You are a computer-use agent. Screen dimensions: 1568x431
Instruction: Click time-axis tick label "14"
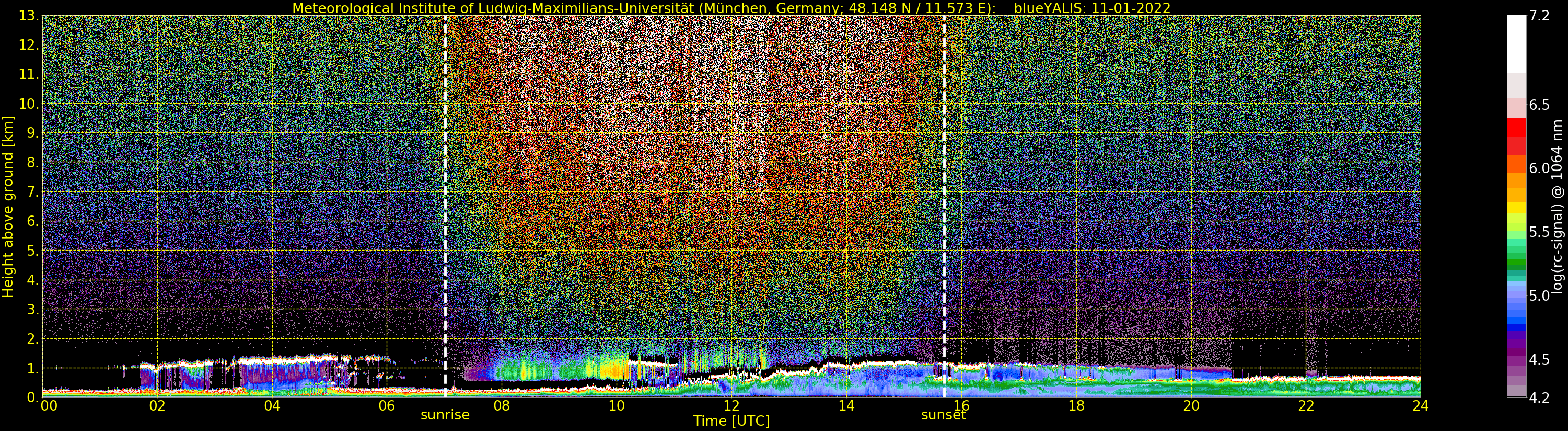click(846, 405)
